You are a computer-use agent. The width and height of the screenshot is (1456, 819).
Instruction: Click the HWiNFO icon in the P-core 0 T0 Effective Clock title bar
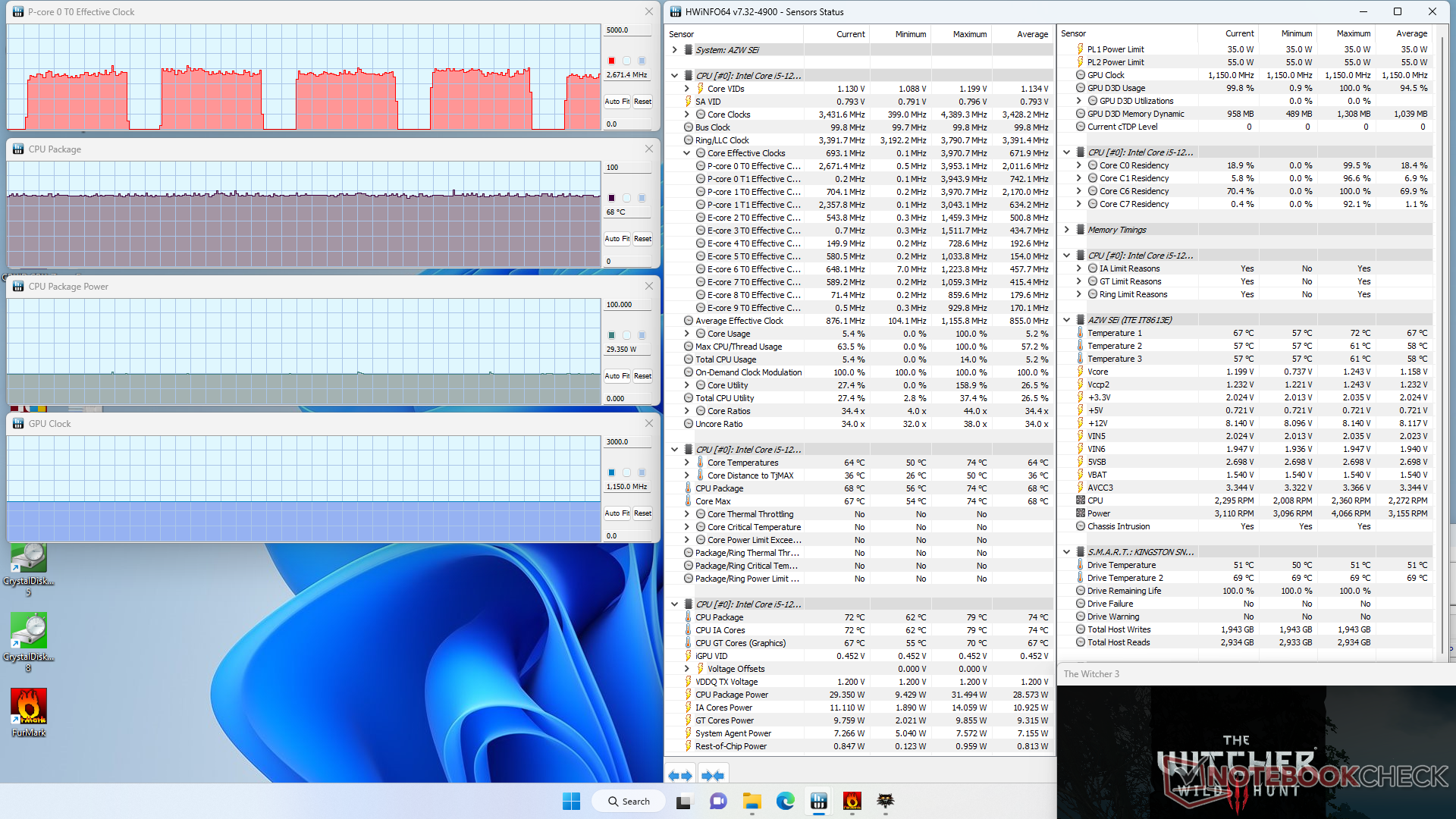click(18, 11)
